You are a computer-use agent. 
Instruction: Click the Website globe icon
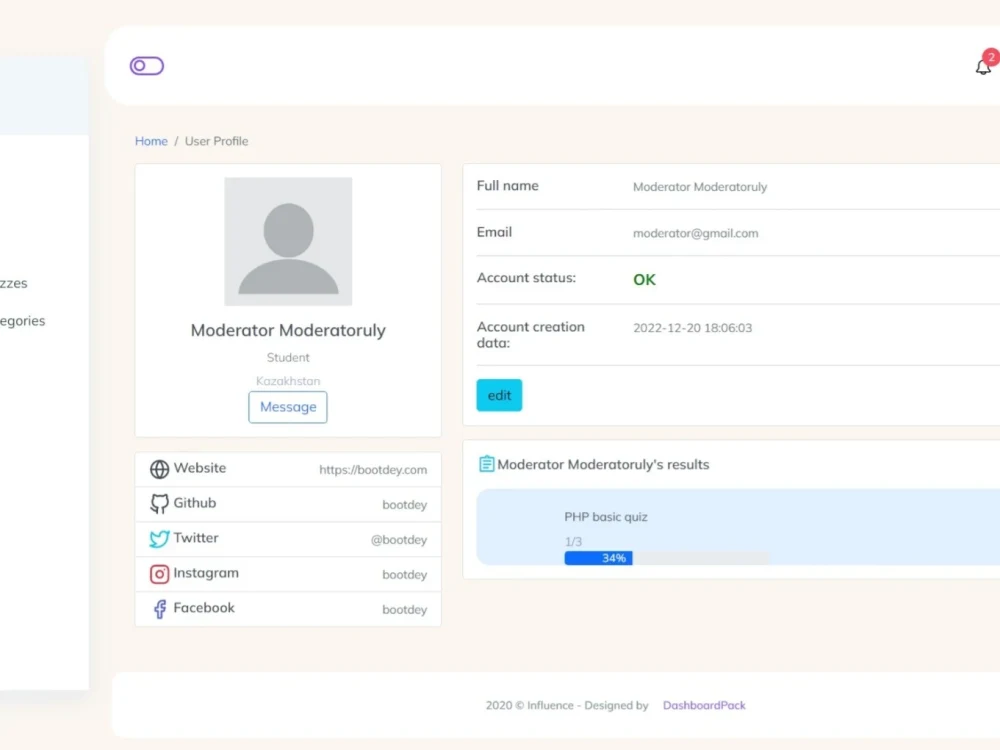(159, 468)
